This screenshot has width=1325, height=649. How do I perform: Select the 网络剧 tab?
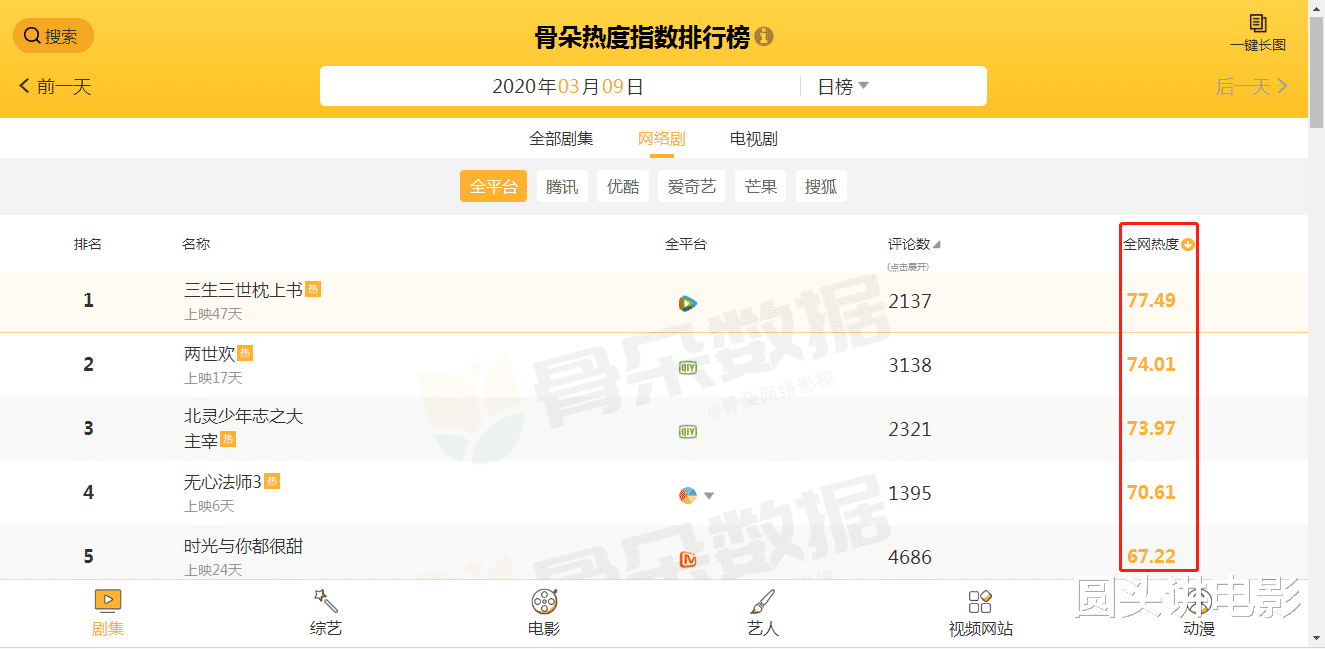tap(662, 139)
